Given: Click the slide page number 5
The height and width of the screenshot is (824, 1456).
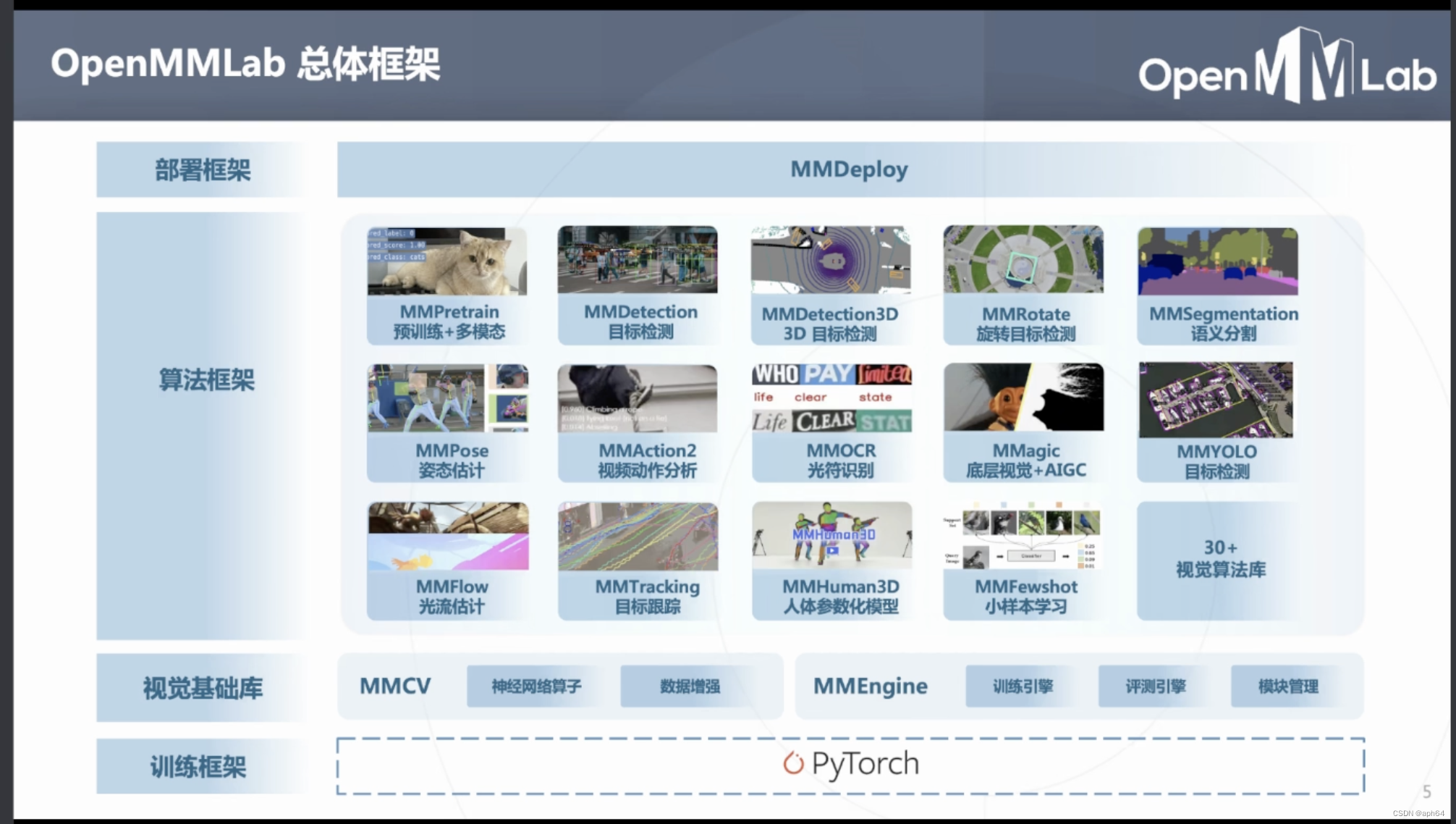Looking at the screenshot, I should 1427,791.
